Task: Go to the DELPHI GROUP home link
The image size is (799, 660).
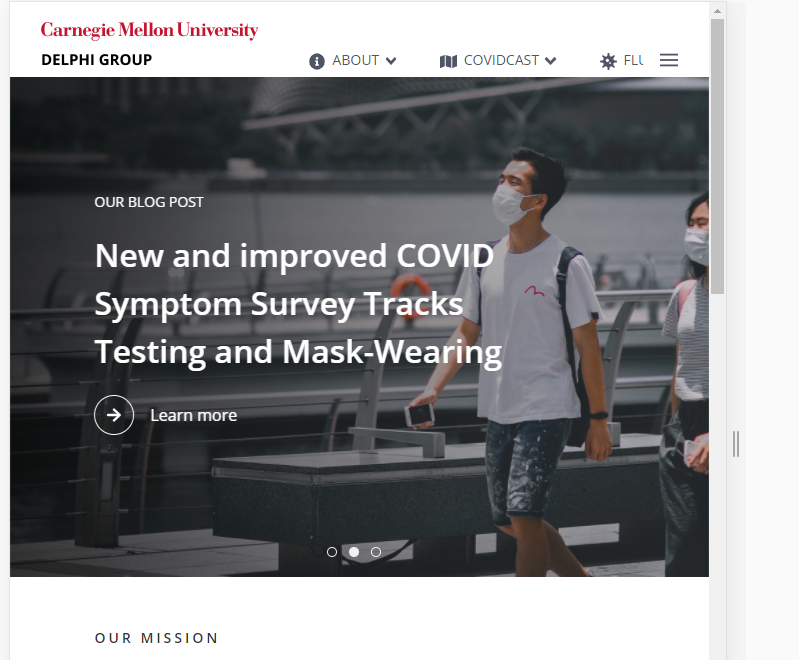Action: coord(97,60)
